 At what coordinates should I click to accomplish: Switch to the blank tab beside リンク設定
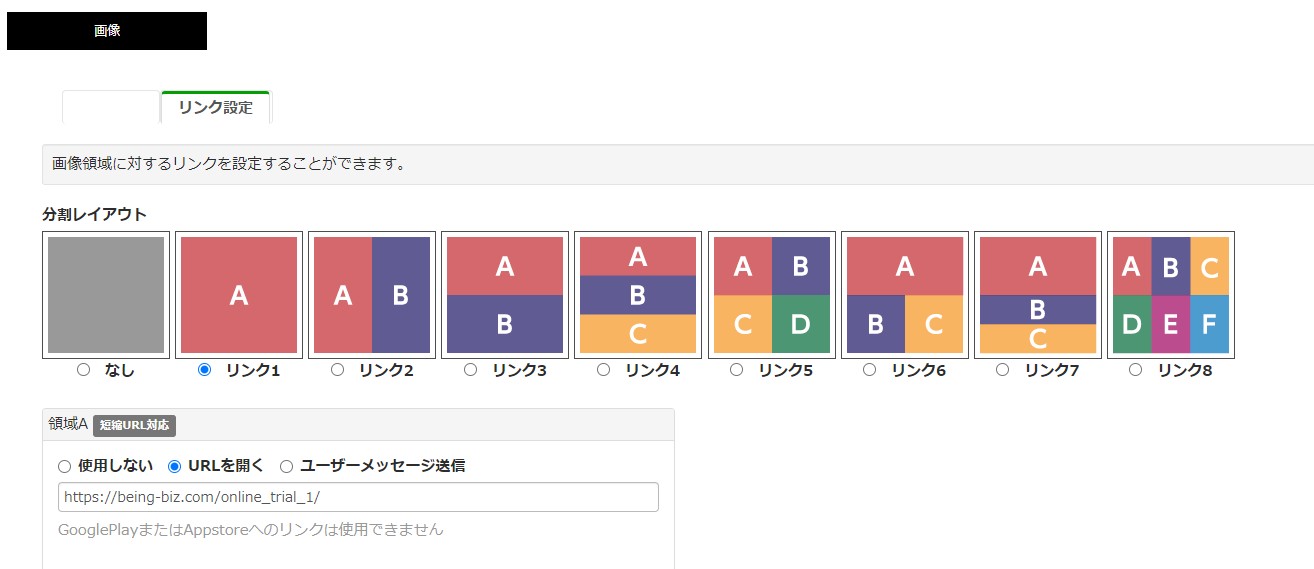(111, 108)
